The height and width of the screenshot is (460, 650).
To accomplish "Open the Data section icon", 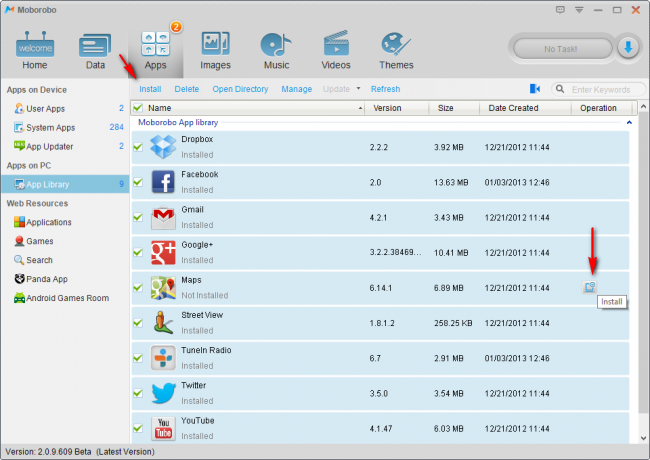I will pyautogui.click(x=95, y=50).
